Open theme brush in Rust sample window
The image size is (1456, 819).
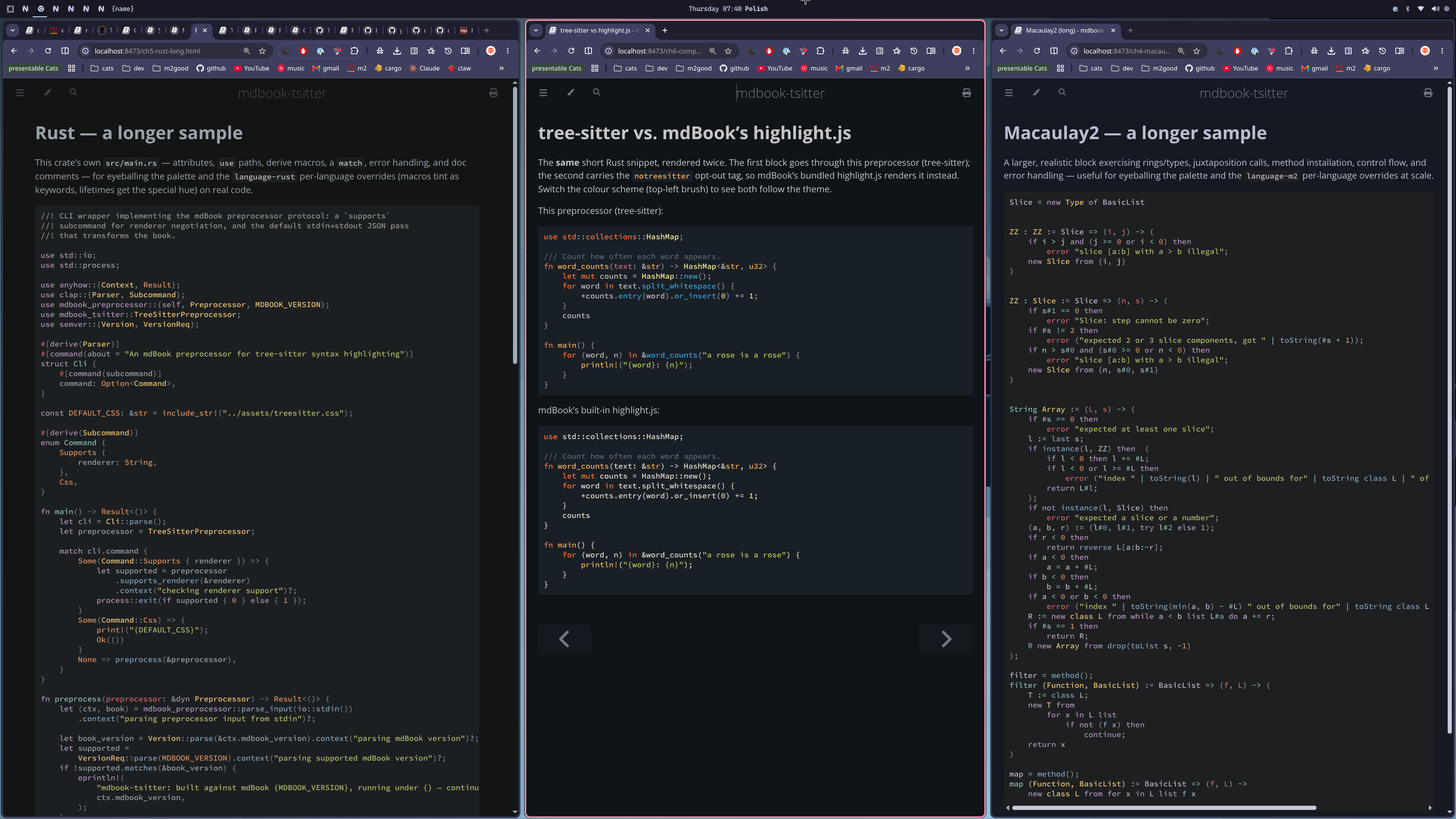coord(47,92)
